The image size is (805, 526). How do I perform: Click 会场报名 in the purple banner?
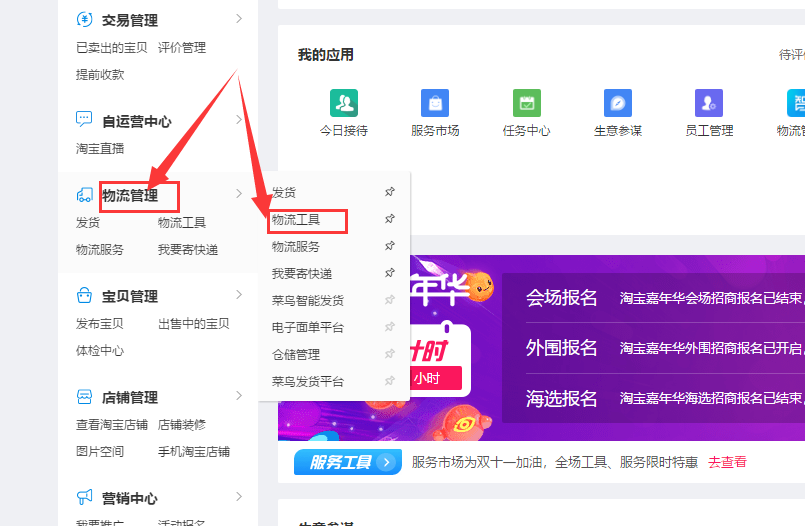(562, 298)
